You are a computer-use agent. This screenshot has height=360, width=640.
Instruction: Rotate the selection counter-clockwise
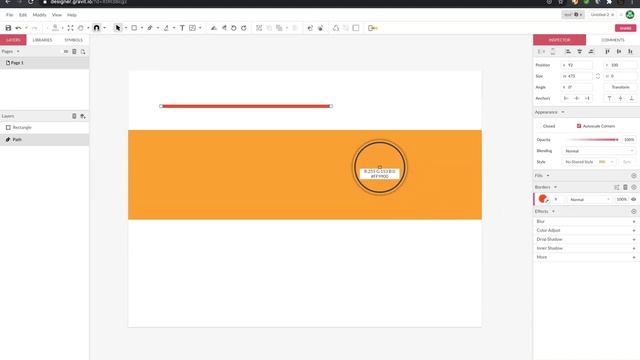point(234,28)
